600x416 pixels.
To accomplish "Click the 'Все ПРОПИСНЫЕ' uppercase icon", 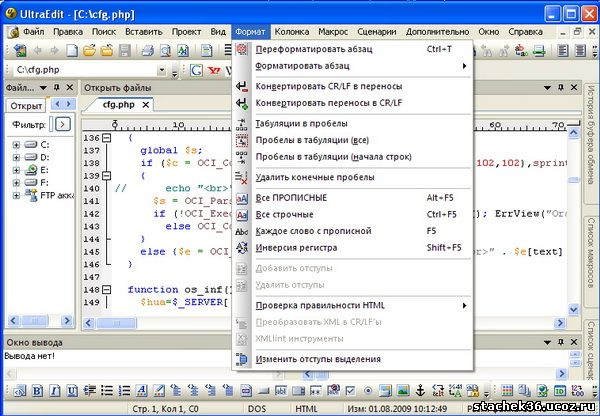I will (x=242, y=198).
